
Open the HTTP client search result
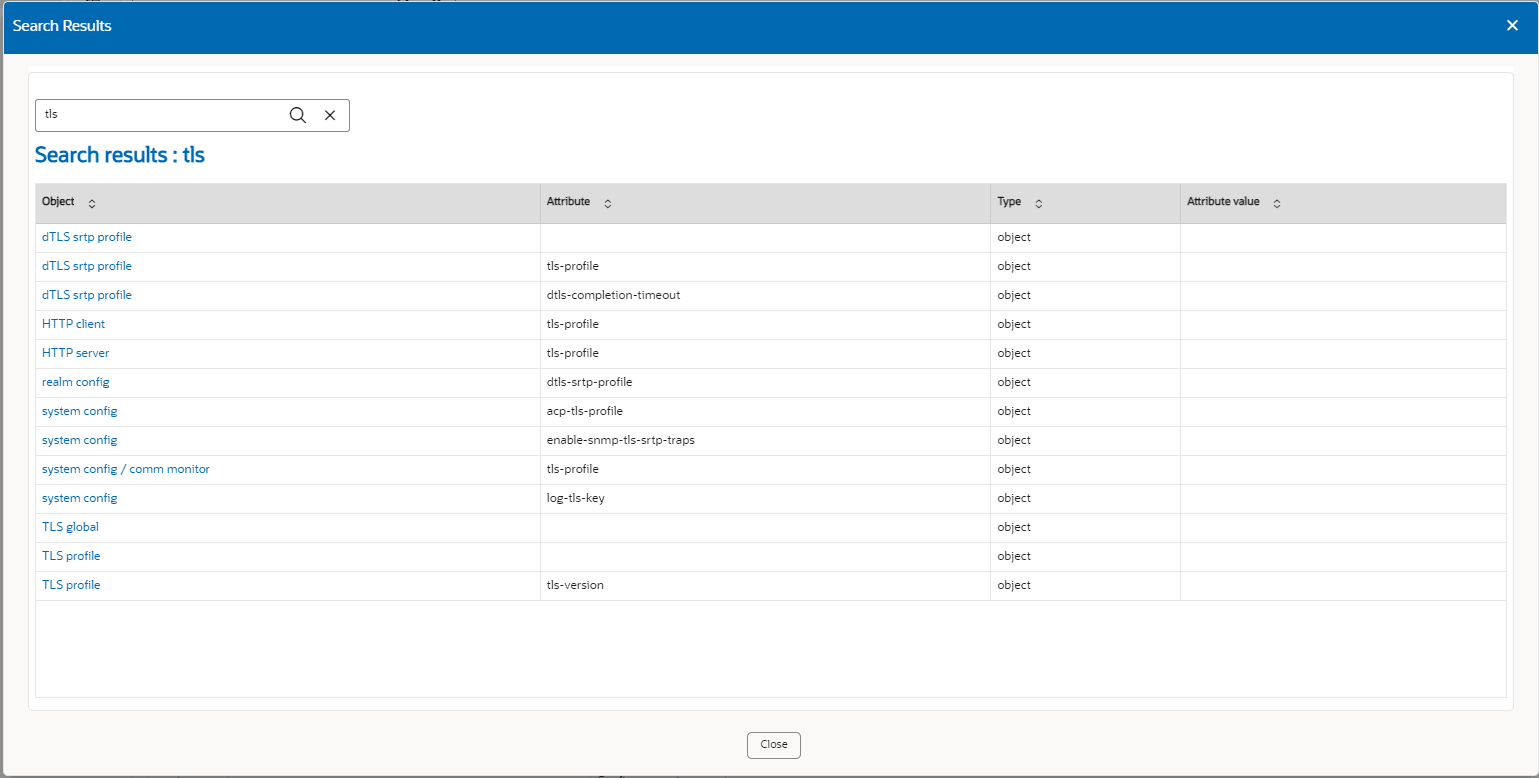[72, 323]
